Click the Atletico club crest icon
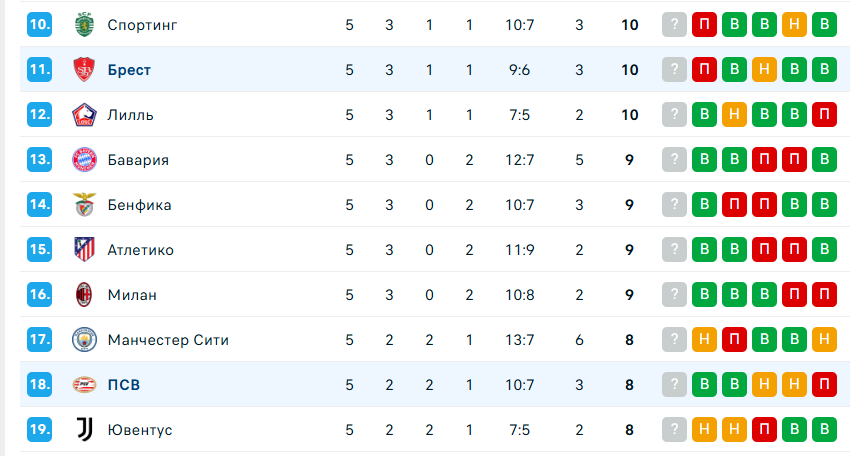This screenshot has width=857, height=456. 83,250
